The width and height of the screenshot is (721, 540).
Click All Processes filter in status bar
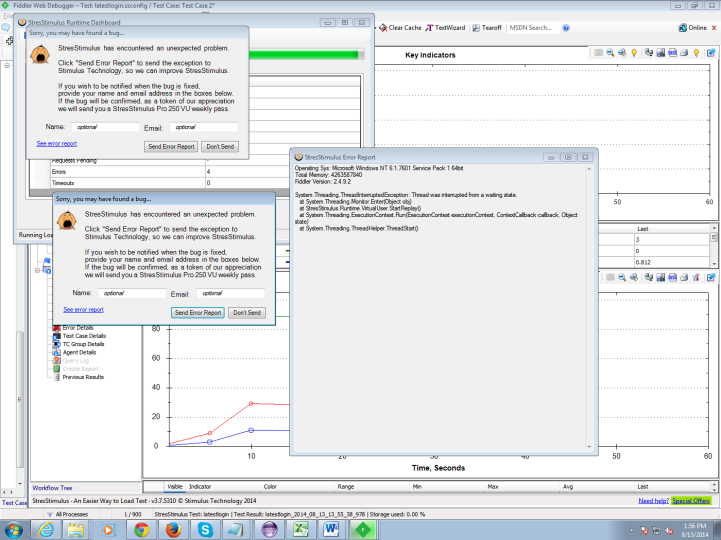pyautogui.click(x=67, y=514)
